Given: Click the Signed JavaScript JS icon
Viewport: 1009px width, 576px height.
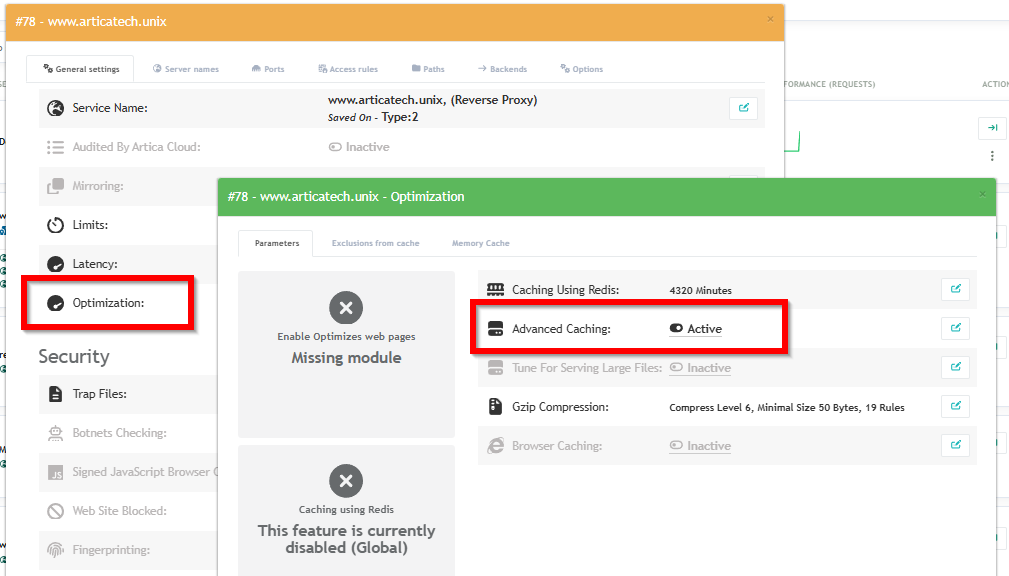Looking at the screenshot, I should [55, 472].
